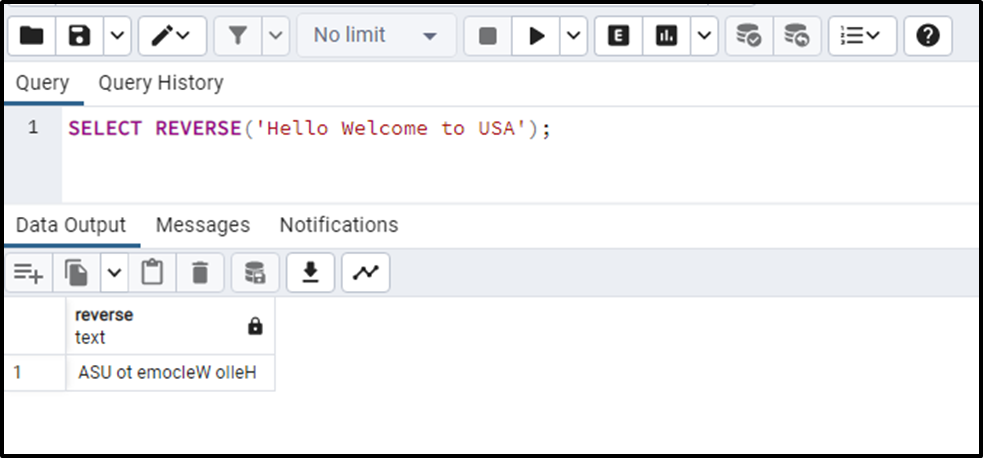Add a row in Data Output
This screenshot has height=458, width=983.
[x=29, y=273]
